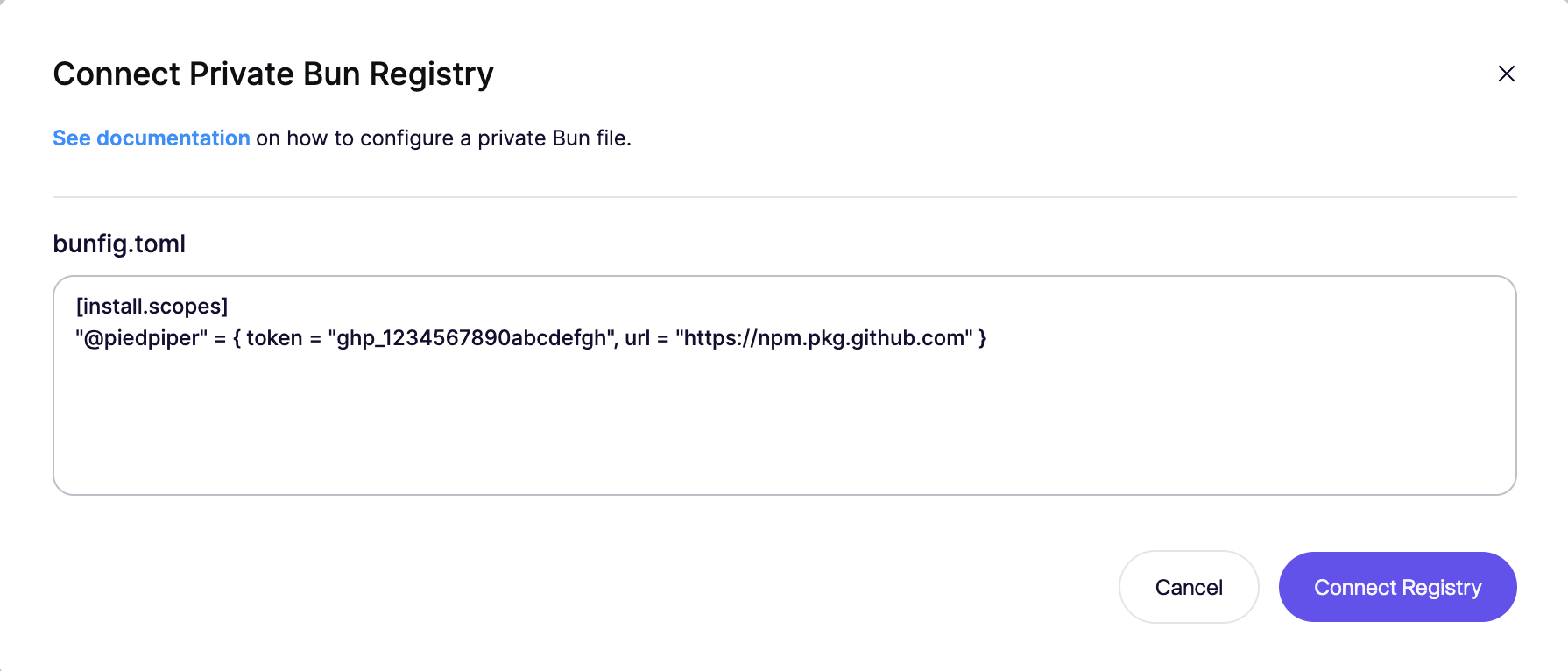Click the Connect Registry button

tap(1397, 587)
